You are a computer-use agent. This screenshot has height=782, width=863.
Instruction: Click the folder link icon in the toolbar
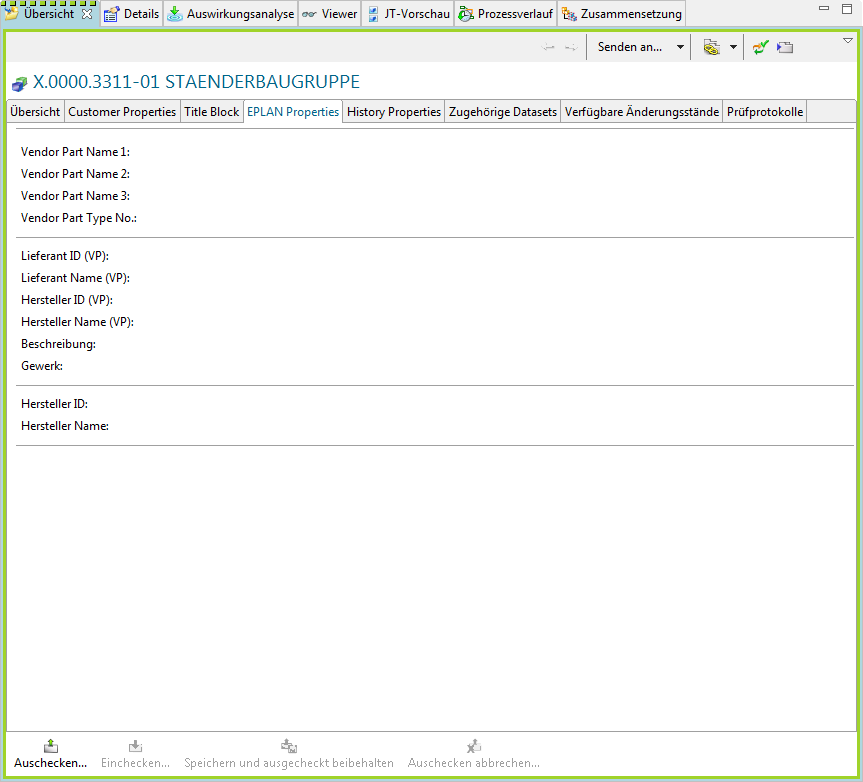click(x=711, y=47)
